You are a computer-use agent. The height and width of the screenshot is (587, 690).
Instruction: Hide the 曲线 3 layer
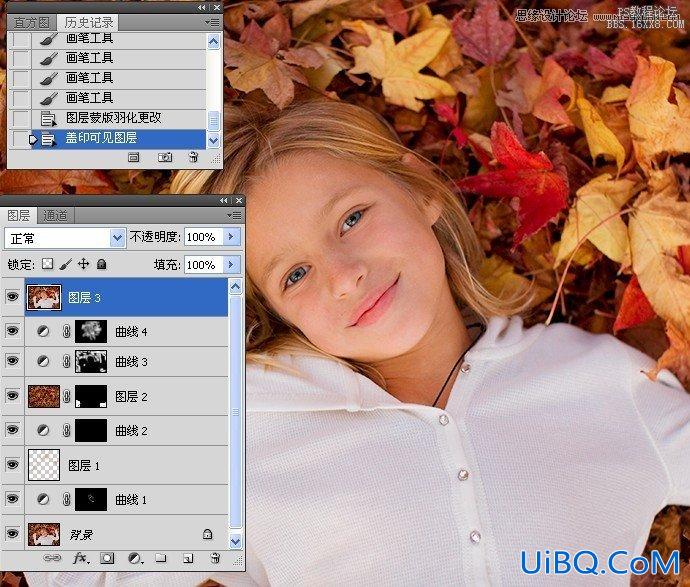pyautogui.click(x=12, y=360)
